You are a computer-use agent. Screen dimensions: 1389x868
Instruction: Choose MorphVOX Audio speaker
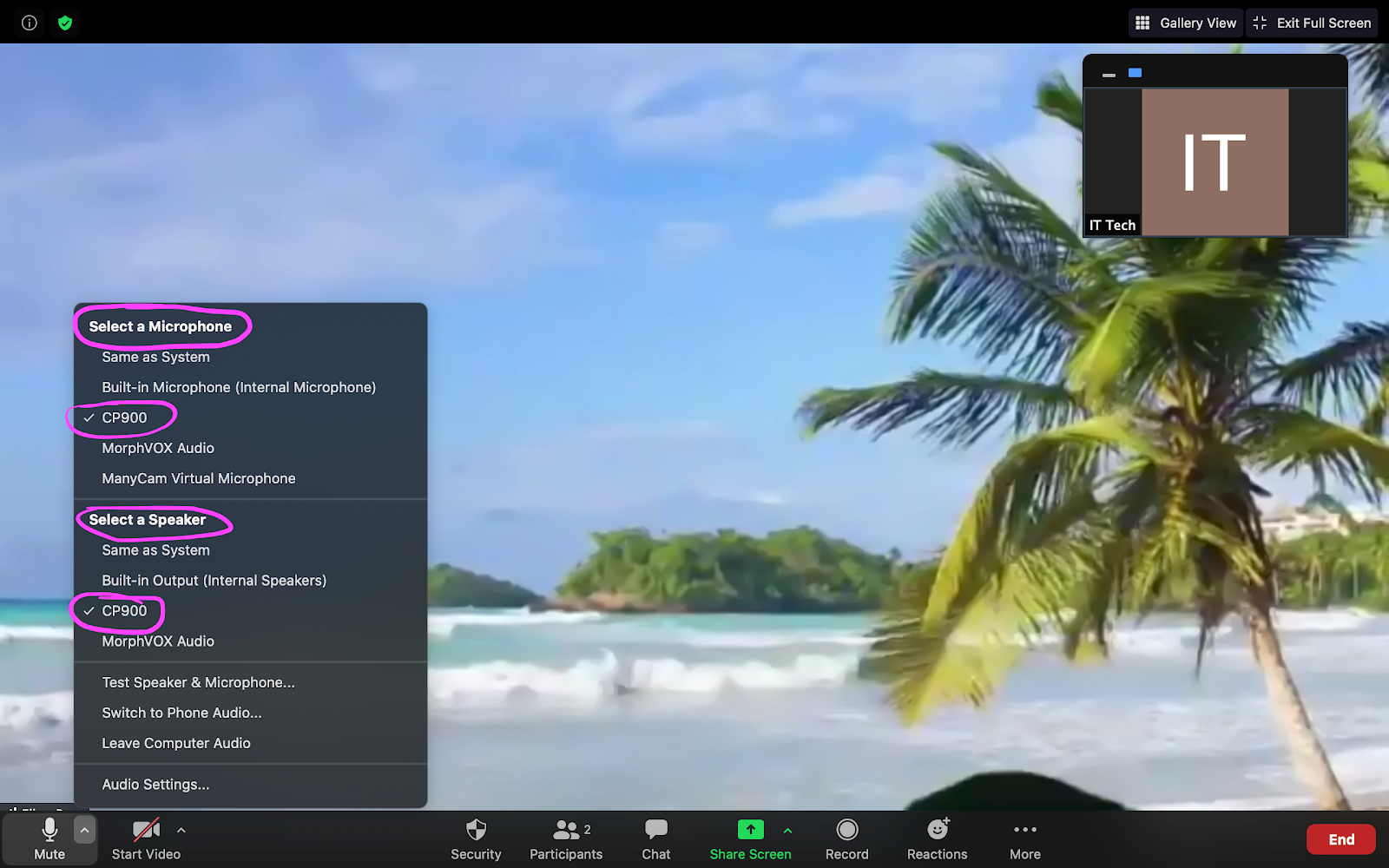coord(251,641)
